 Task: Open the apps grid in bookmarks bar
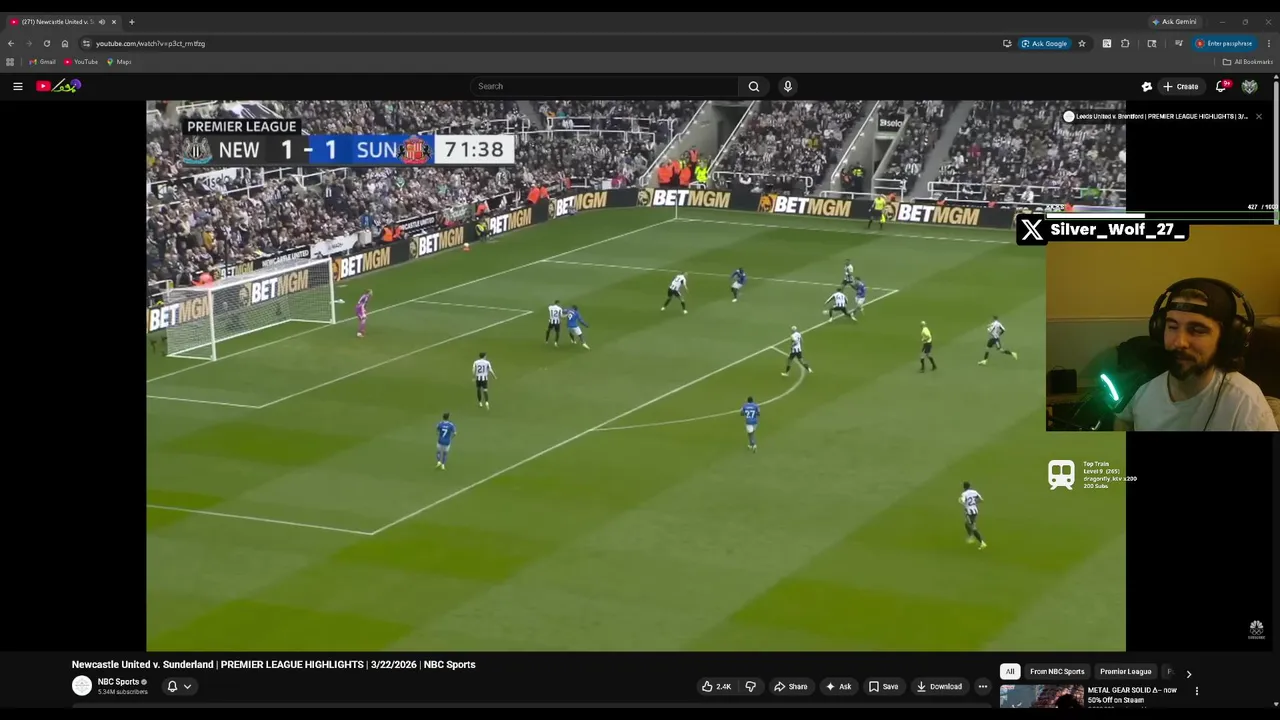point(10,62)
